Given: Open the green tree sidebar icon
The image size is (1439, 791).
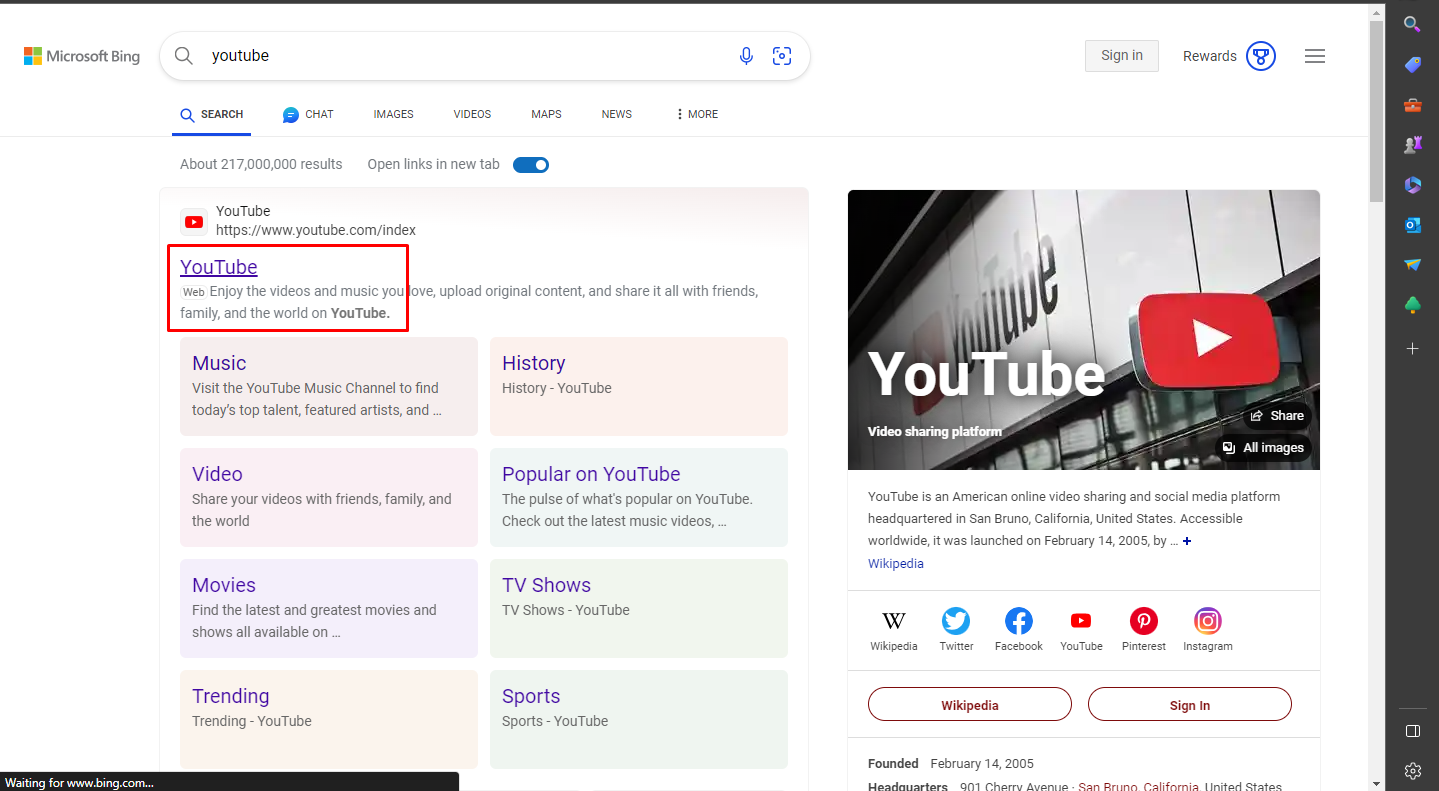Looking at the screenshot, I should 1412,305.
